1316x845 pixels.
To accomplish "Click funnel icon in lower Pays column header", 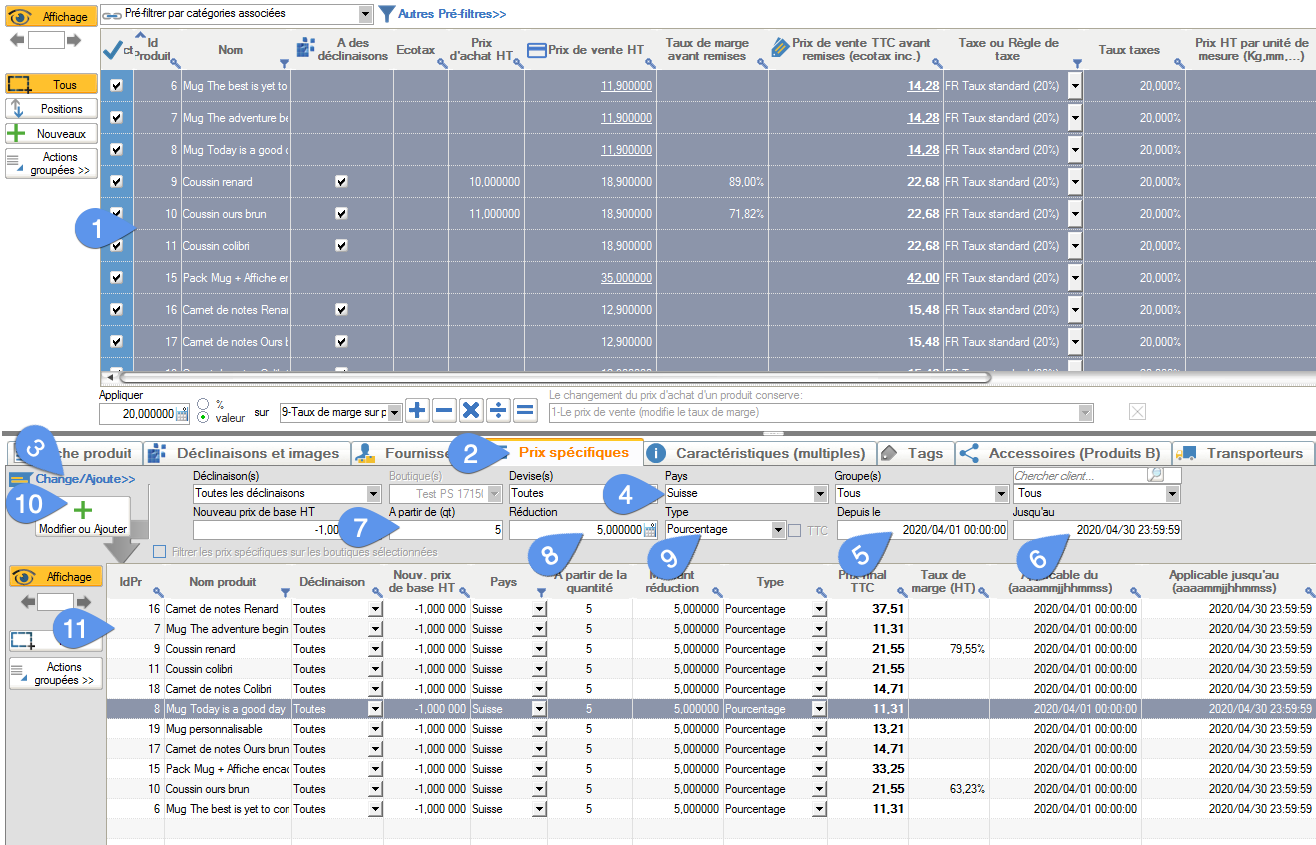I will pyautogui.click(x=541, y=593).
